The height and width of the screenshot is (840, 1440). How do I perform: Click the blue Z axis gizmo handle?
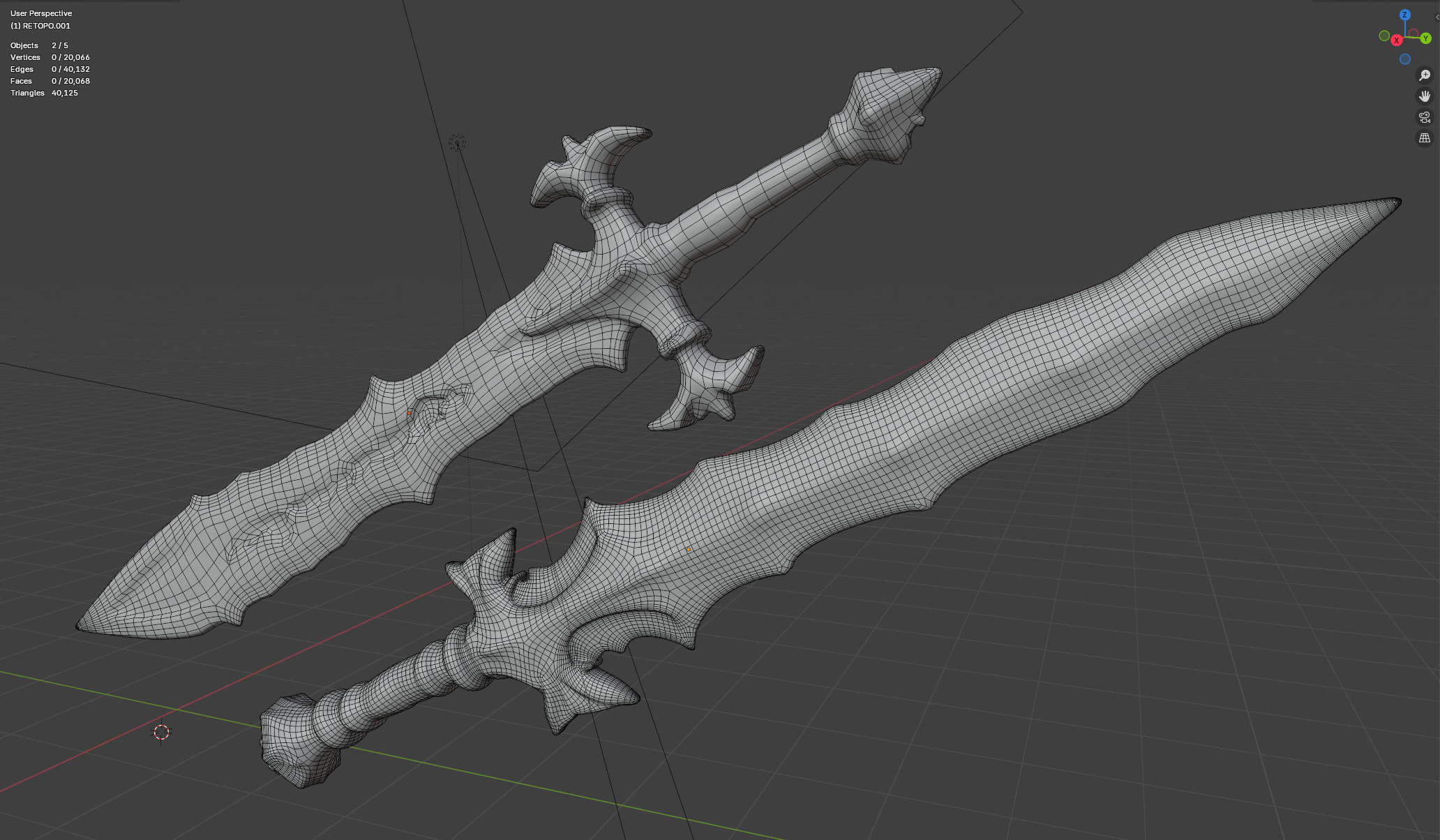tap(1405, 15)
